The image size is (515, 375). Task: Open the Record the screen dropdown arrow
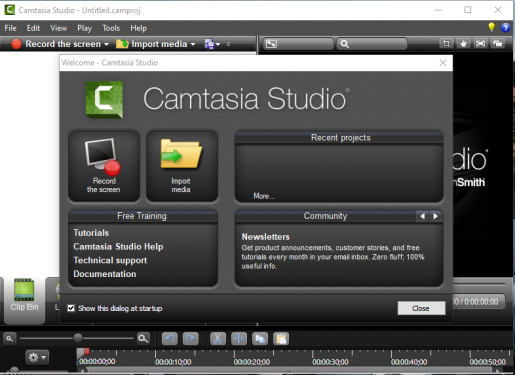tap(106, 44)
